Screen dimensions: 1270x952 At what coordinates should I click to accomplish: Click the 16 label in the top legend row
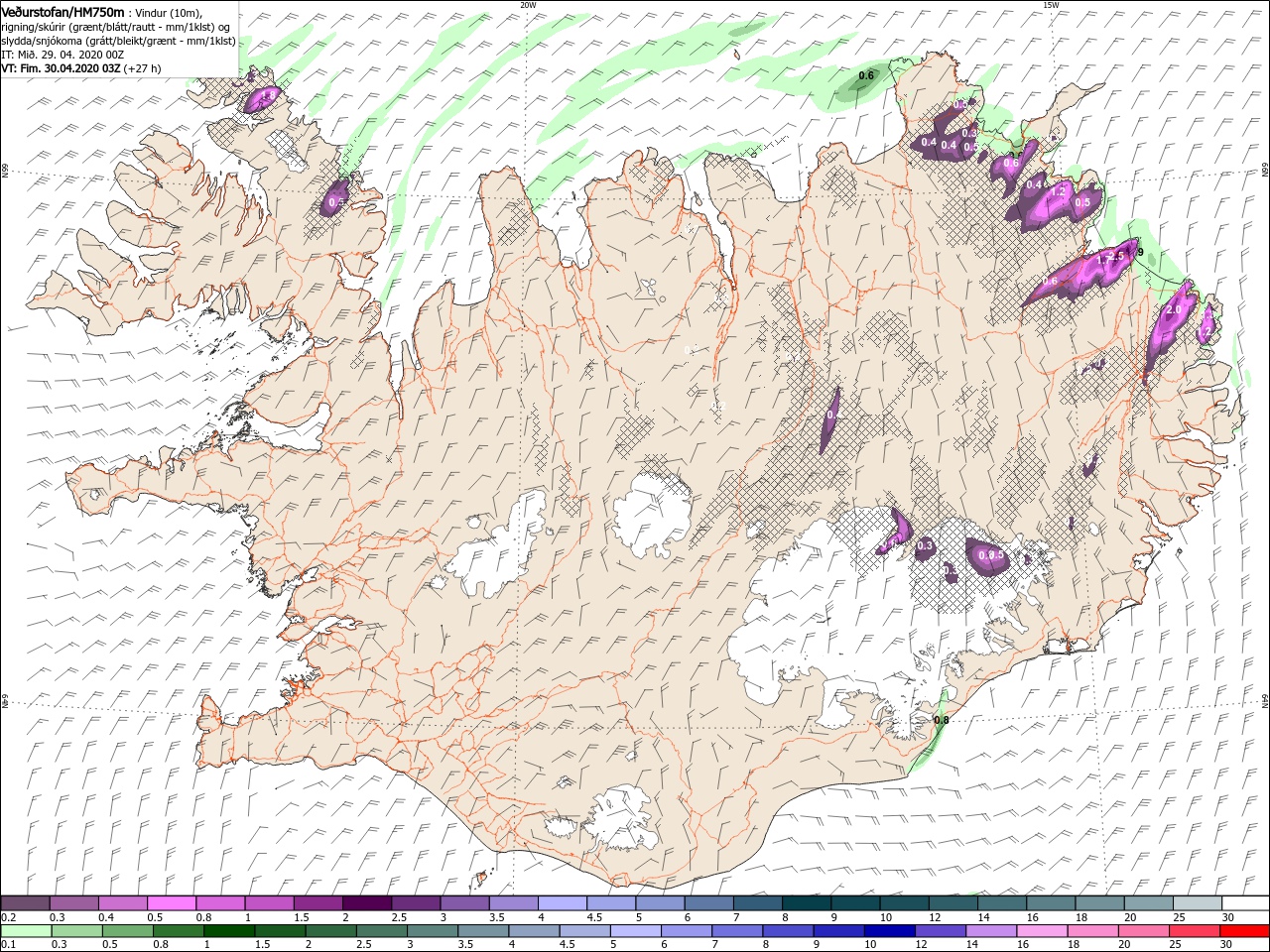coord(1033,917)
